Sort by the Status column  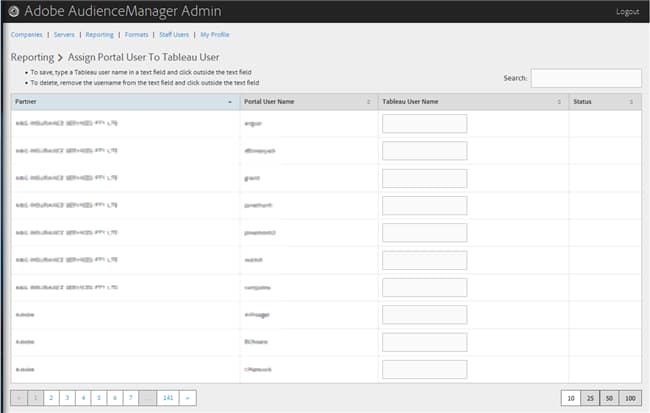coord(605,102)
